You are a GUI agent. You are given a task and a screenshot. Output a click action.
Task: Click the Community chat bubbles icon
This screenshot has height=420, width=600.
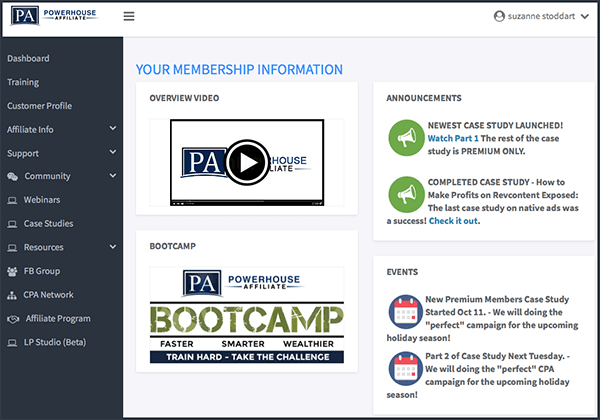[12, 176]
